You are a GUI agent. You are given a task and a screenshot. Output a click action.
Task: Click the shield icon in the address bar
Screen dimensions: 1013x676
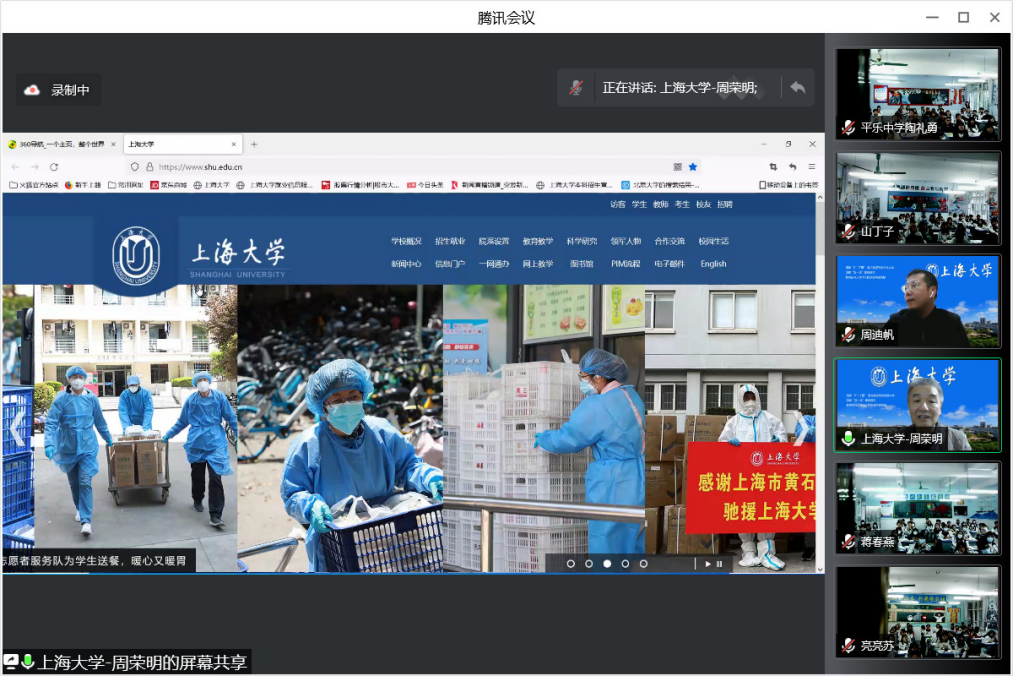[x=134, y=167]
